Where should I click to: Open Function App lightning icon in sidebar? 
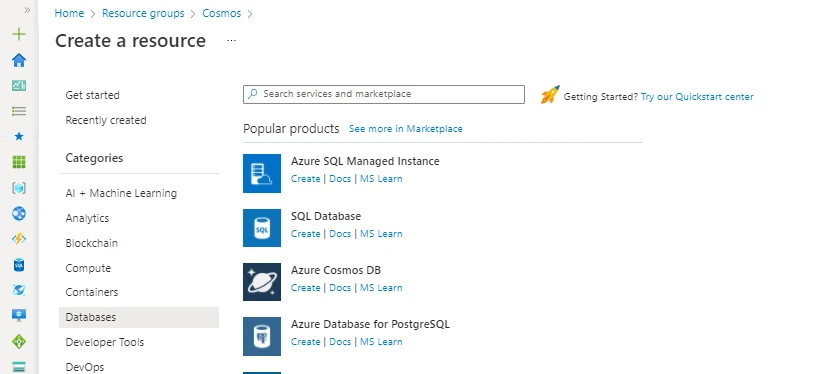(19, 239)
